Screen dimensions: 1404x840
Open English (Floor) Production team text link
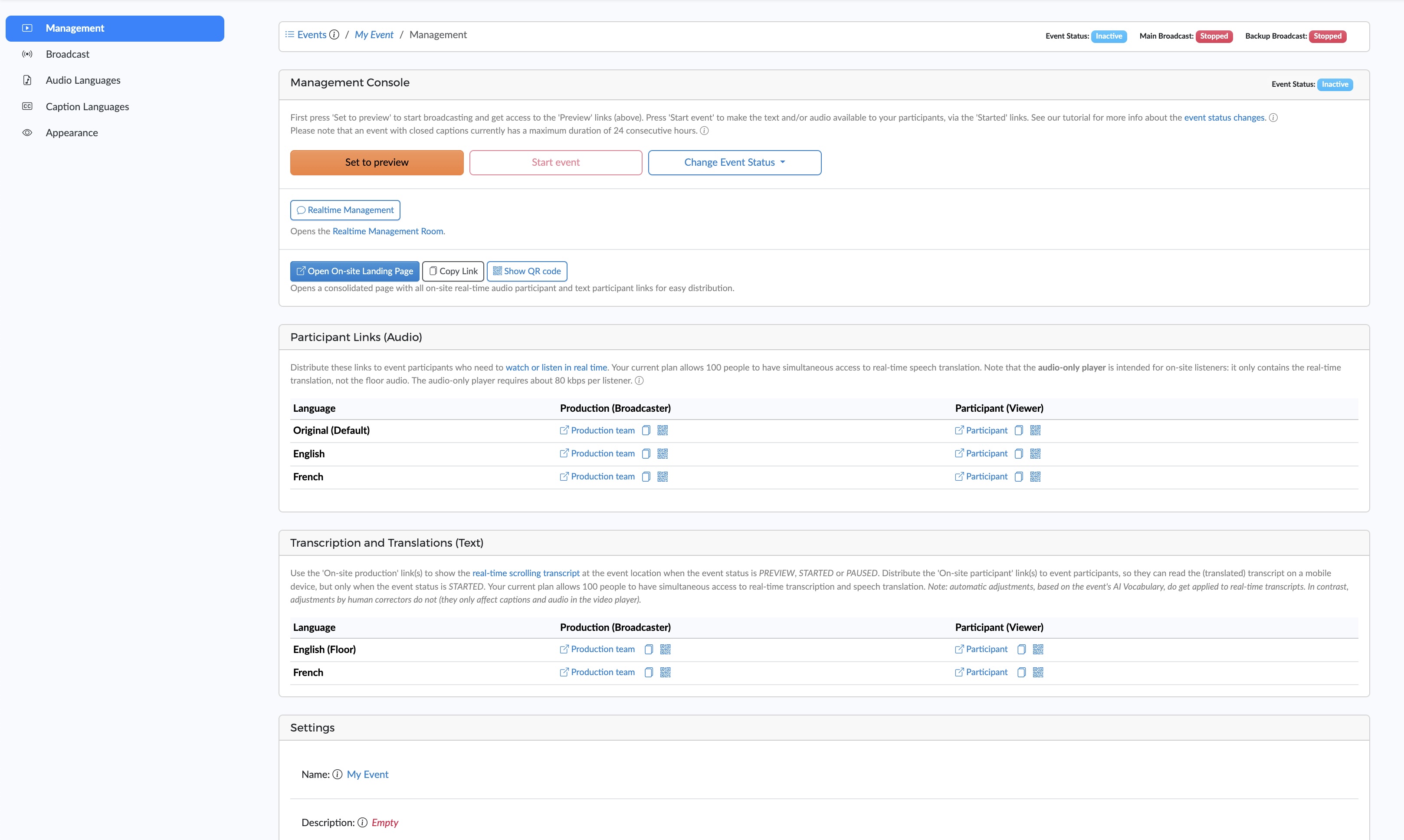(597, 649)
